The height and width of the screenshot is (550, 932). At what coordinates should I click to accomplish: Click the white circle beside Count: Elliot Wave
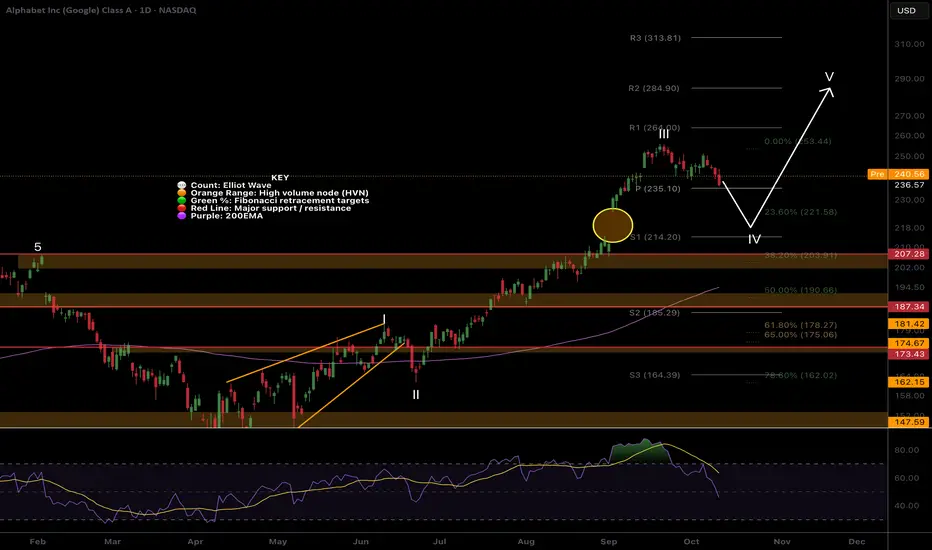pyautogui.click(x=182, y=186)
